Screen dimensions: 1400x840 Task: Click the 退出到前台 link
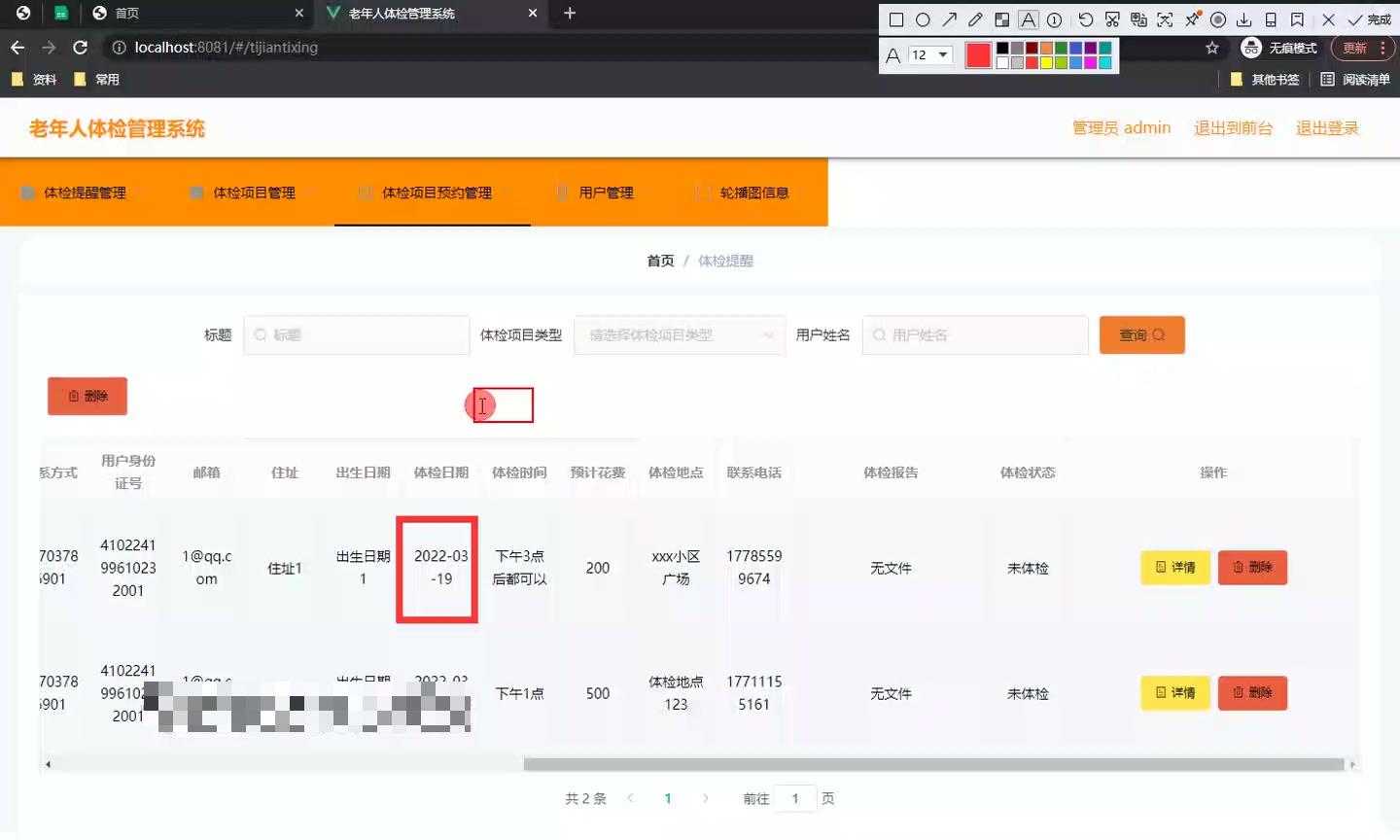(x=1233, y=128)
